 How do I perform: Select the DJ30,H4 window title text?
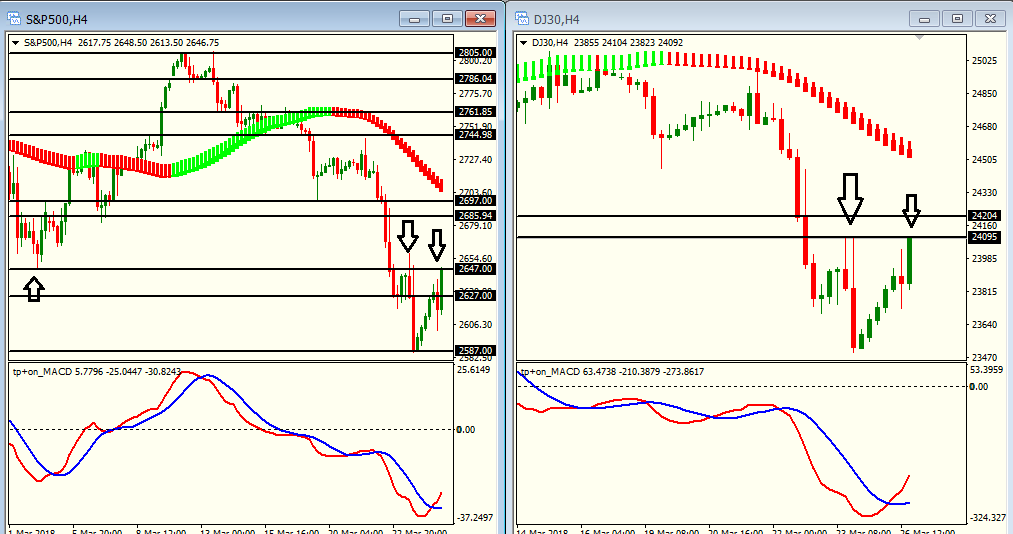click(556, 19)
